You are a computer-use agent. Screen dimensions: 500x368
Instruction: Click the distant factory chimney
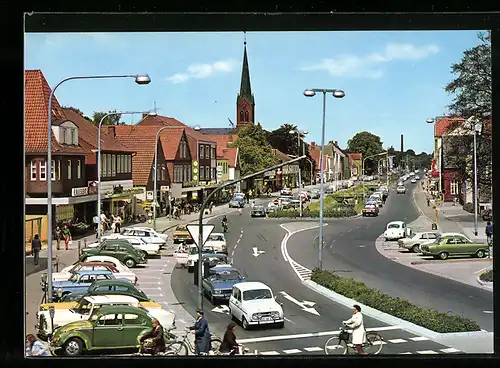tap(402, 143)
